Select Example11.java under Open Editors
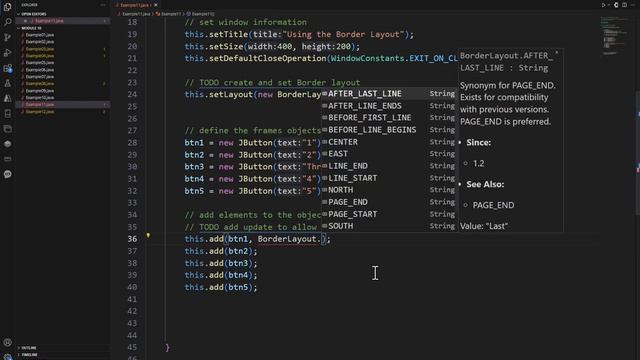The width and height of the screenshot is (640, 360). 62,21
